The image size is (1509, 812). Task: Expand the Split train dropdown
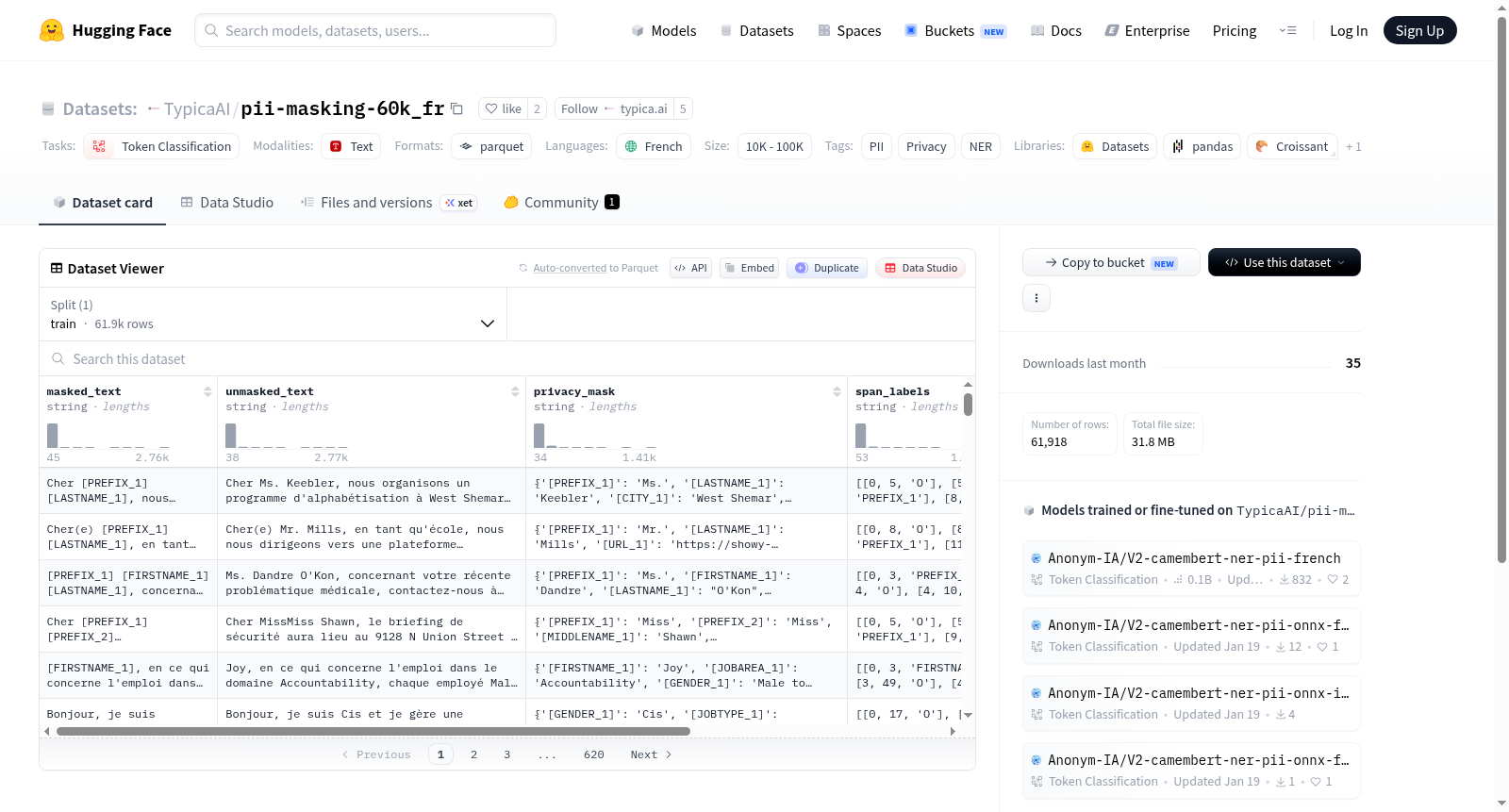[x=273, y=314]
